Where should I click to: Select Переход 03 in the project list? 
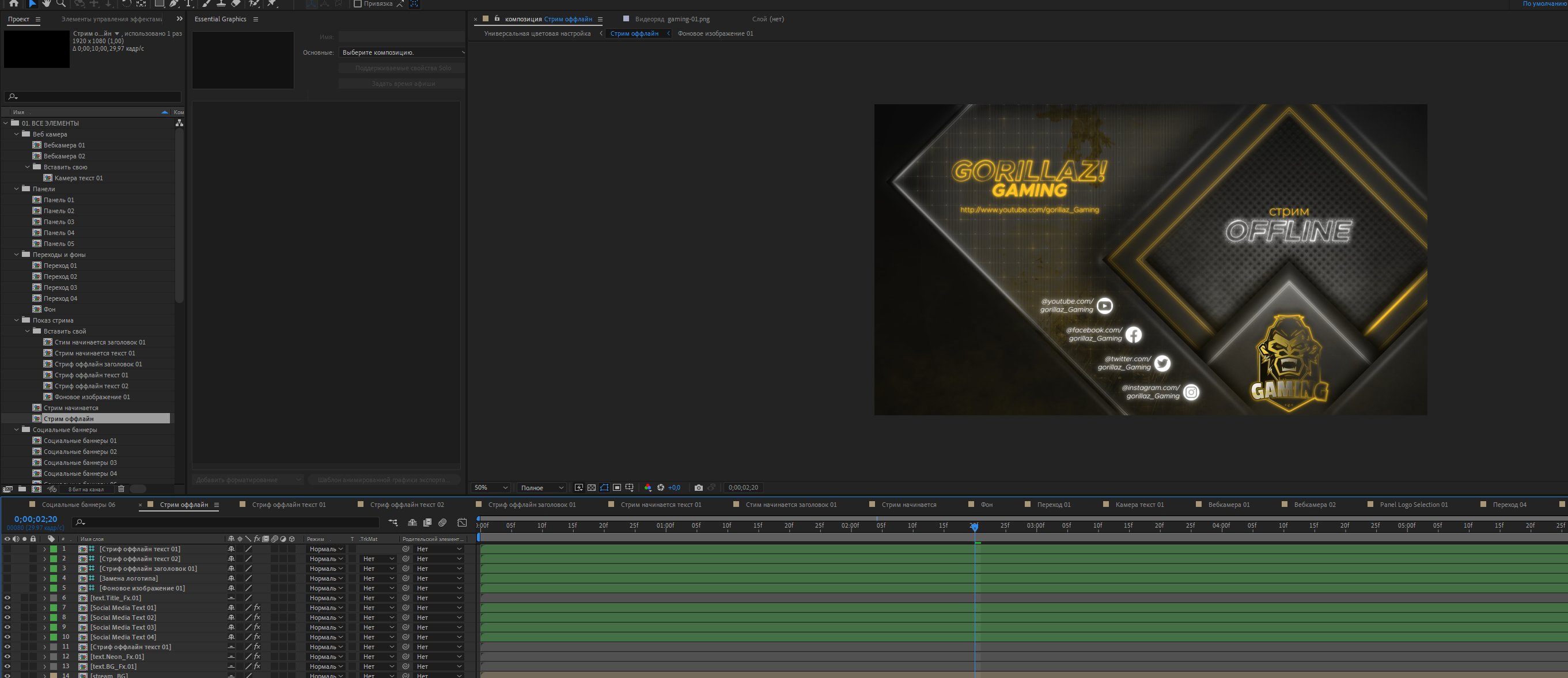point(60,287)
